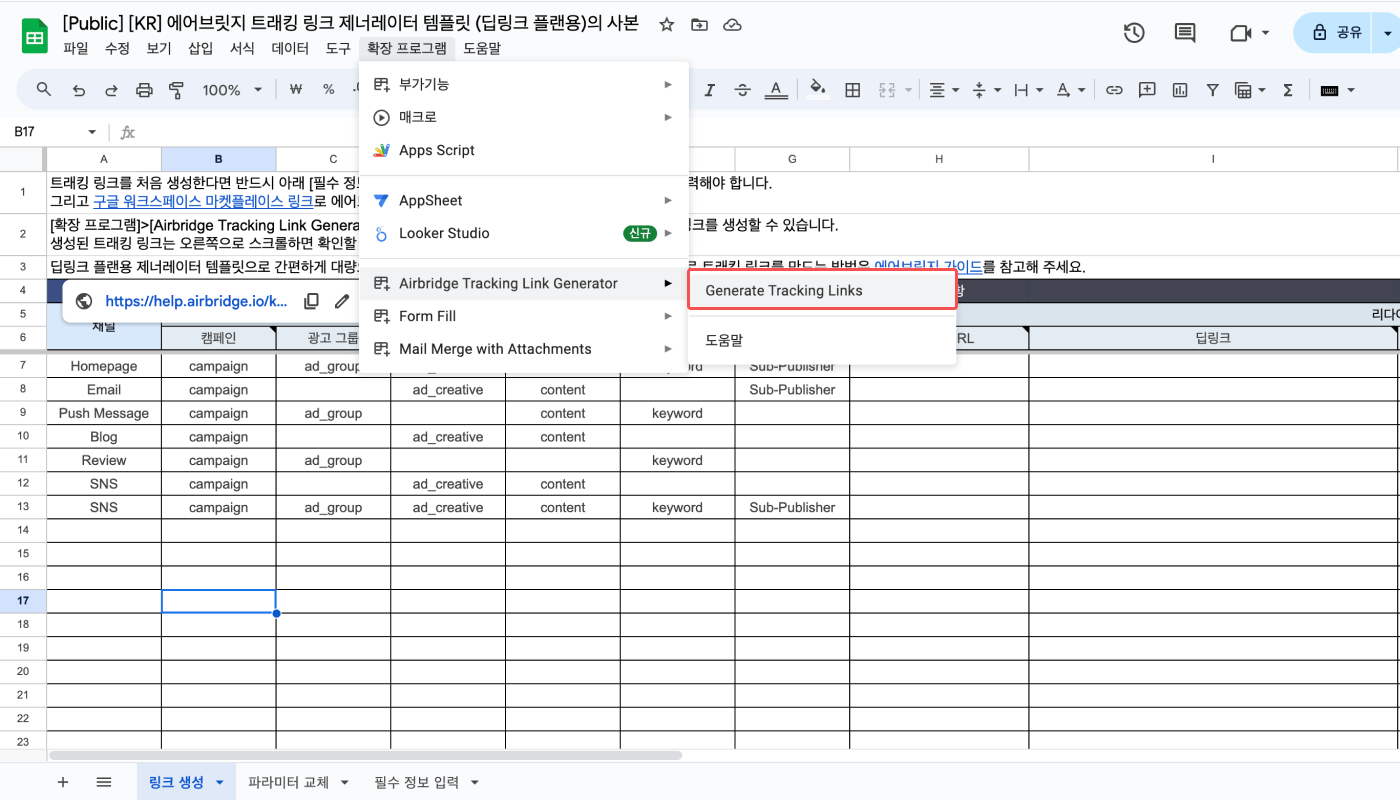The height and width of the screenshot is (800, 1400).
Task: Open text rotation dropdown
Action: (x=1070, y=90)
